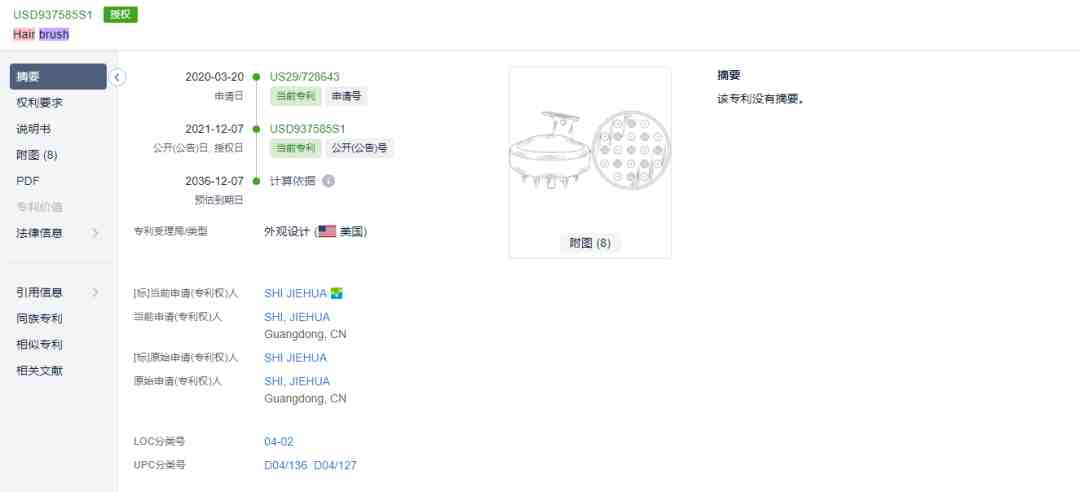Image resolution: width=1080 pixels, height=492 pixels.
Task: Click UPC classification D04/136 link
Action: coord(286,465)
